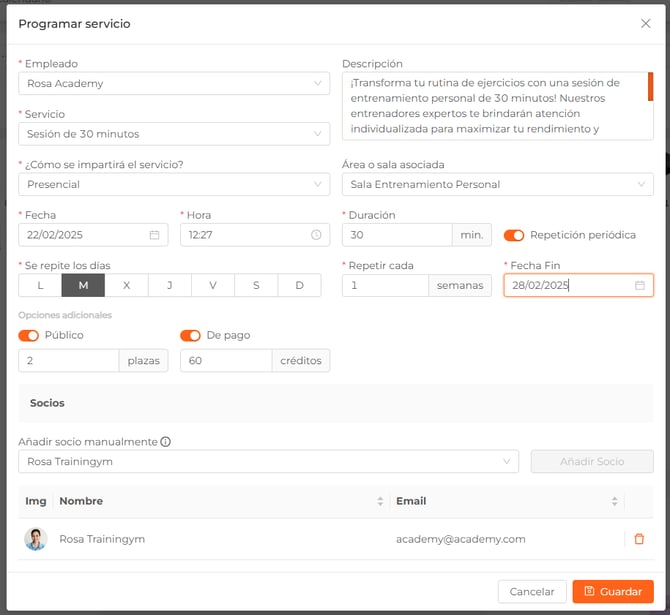Close the Programar servicio dialog

click(x=645, y=24)
